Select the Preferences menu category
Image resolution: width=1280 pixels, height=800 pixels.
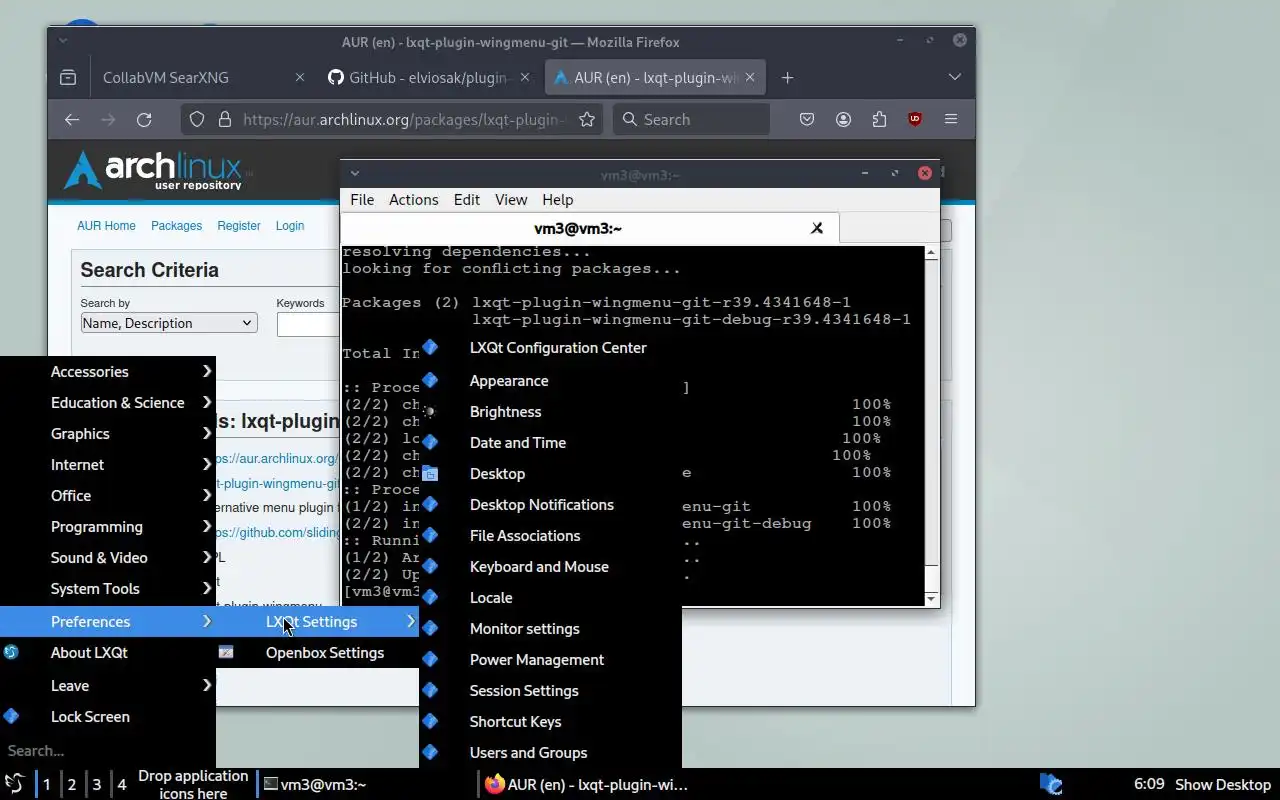click(108, 622)
